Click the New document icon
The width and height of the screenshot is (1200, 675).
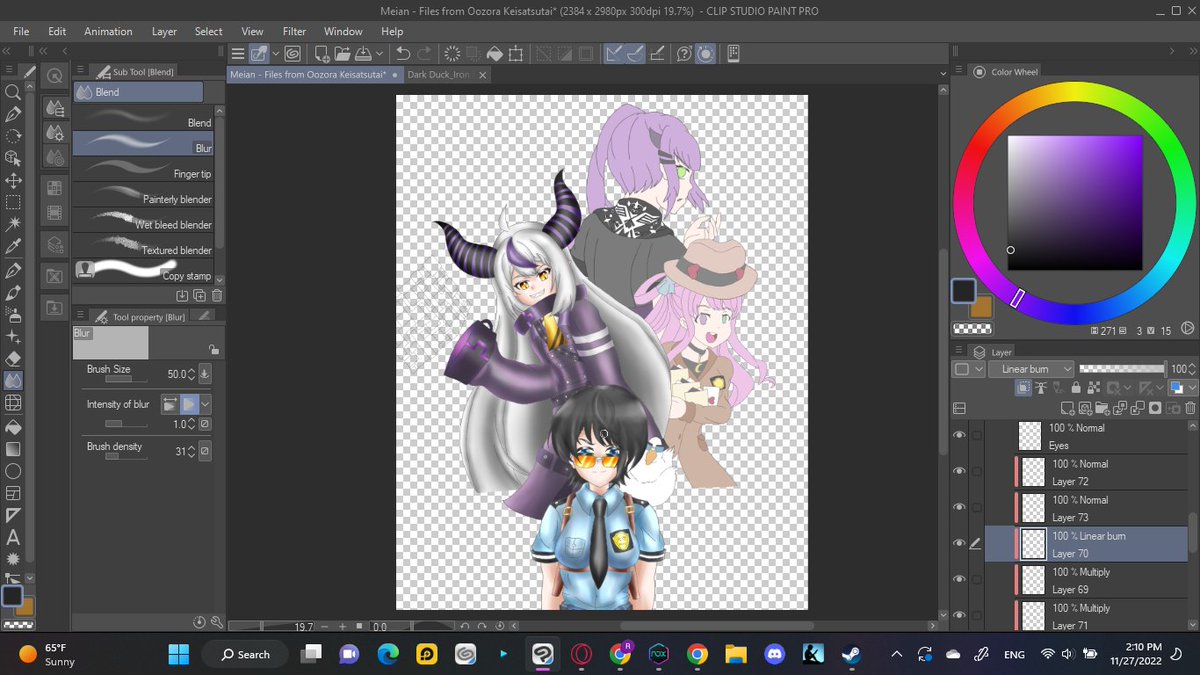coord(322,53)
